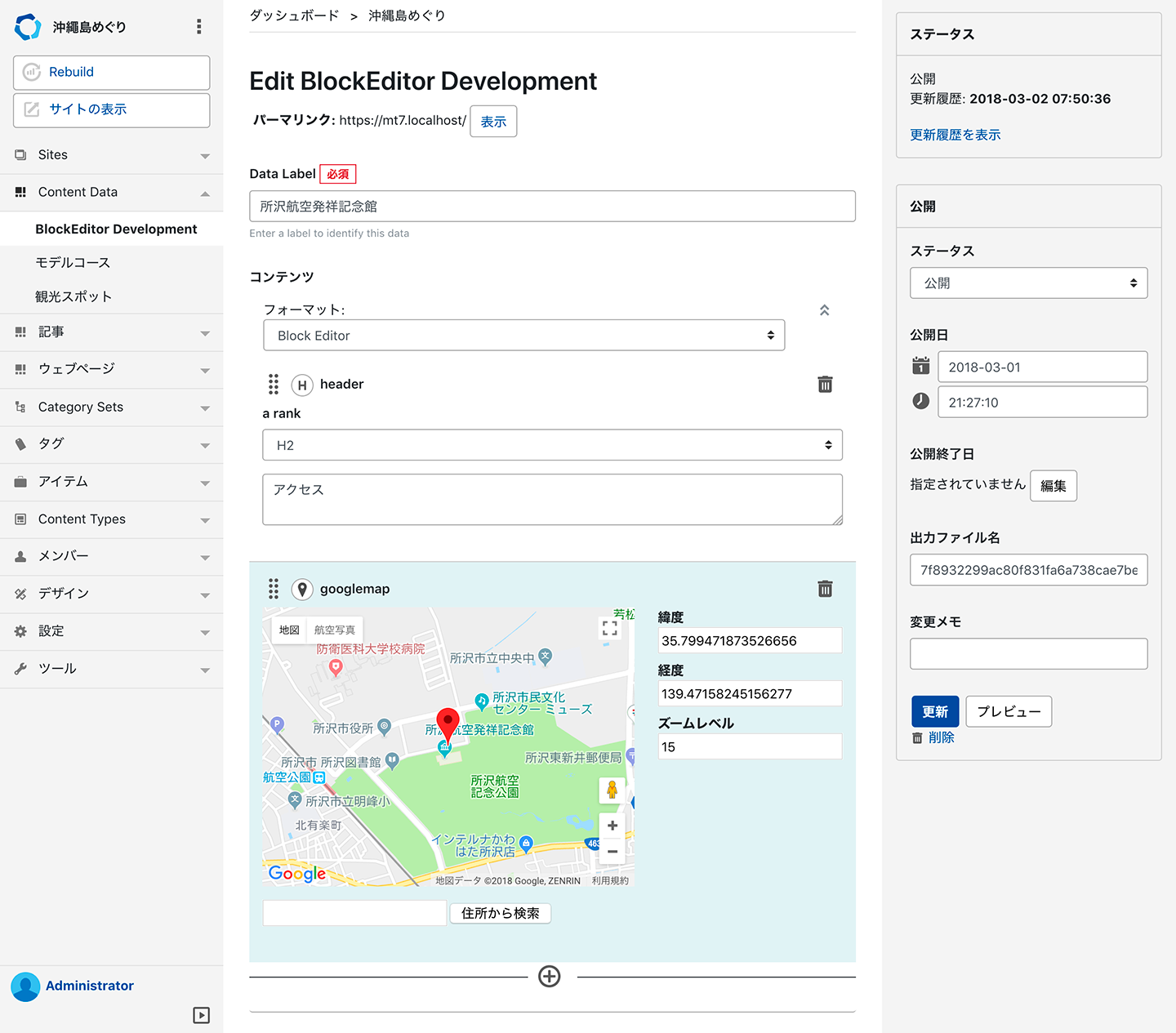Open the 観光スポット content data item
The image size is (1176, 1033).
pos(73,296)
